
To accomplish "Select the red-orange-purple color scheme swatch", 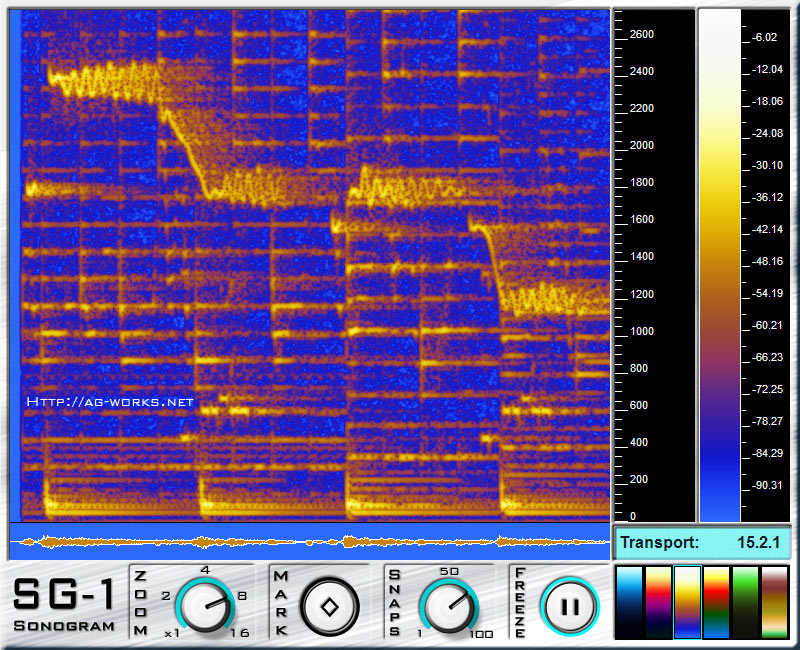I will coord(658,603).
